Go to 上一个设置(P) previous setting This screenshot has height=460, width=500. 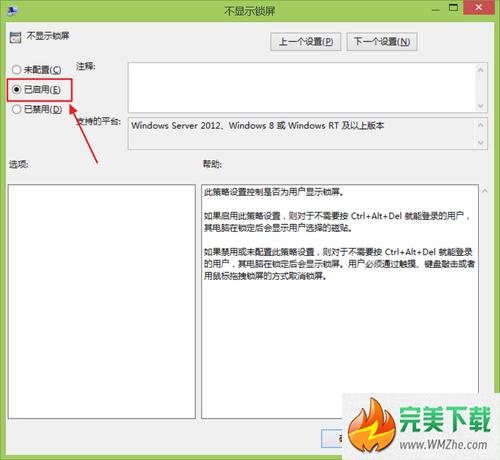(x=305, y=42)
